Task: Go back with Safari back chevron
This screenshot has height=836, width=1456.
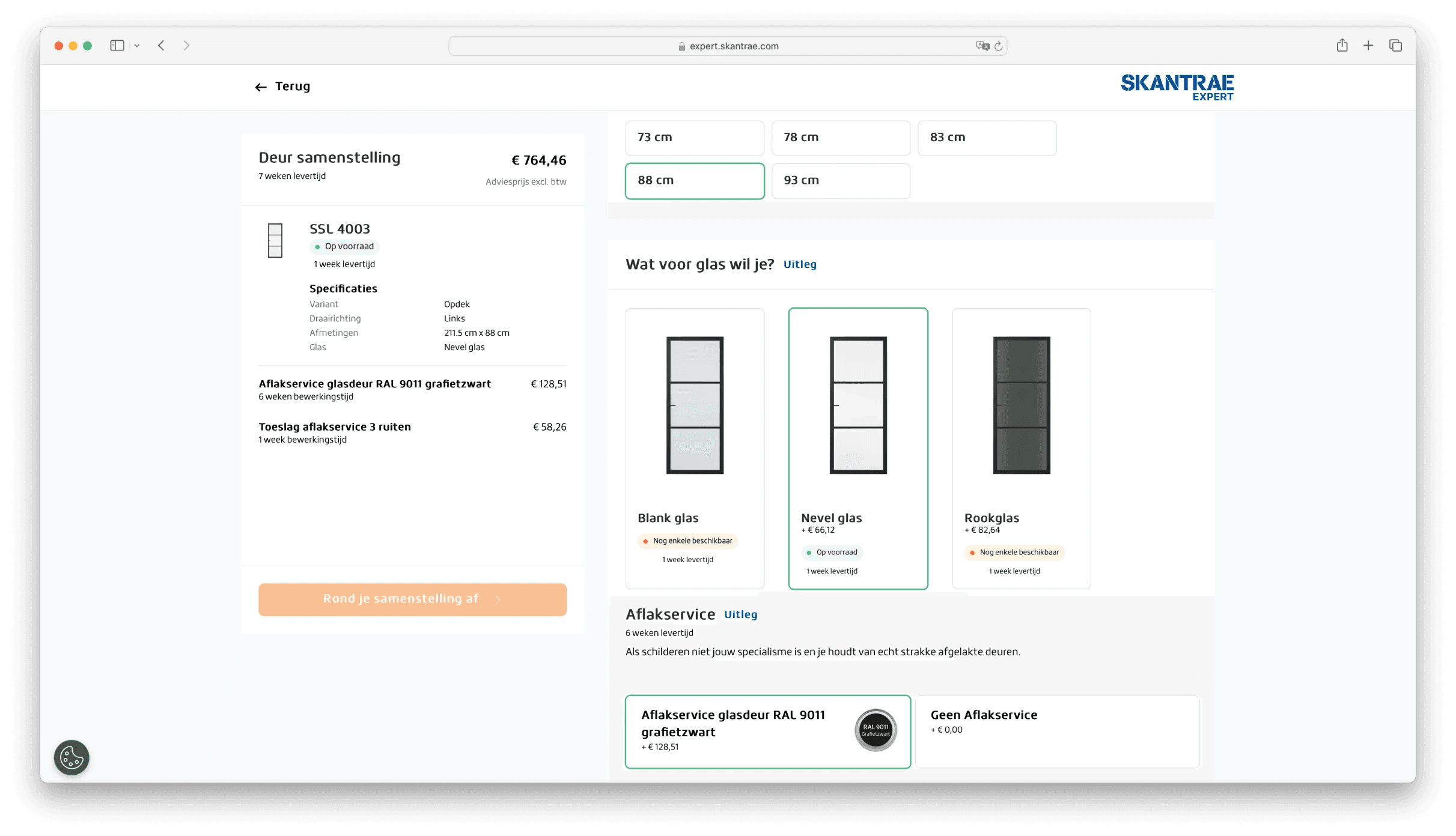Action: coord(161,46)
